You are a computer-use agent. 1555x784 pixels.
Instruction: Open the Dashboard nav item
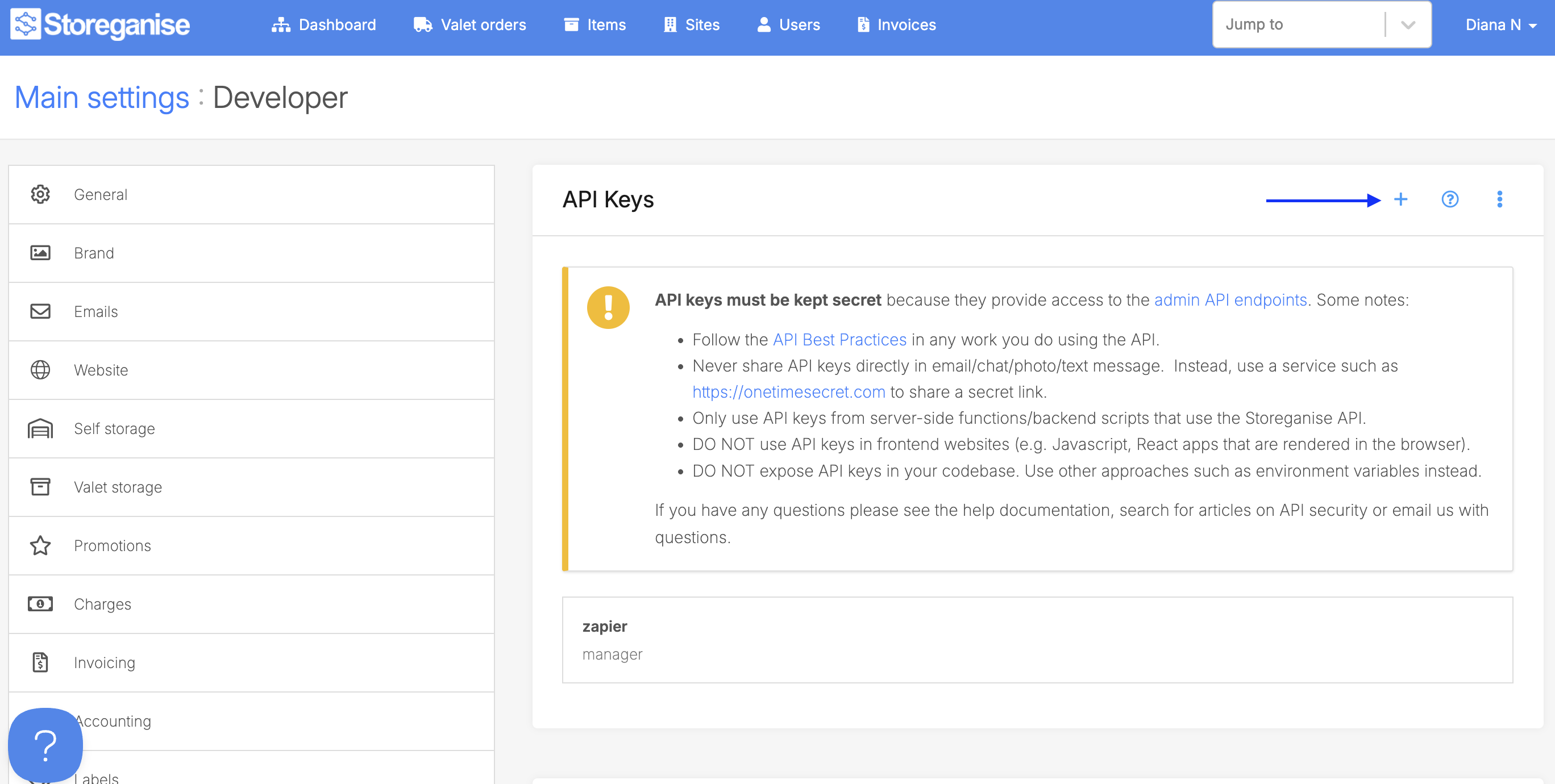324,25
